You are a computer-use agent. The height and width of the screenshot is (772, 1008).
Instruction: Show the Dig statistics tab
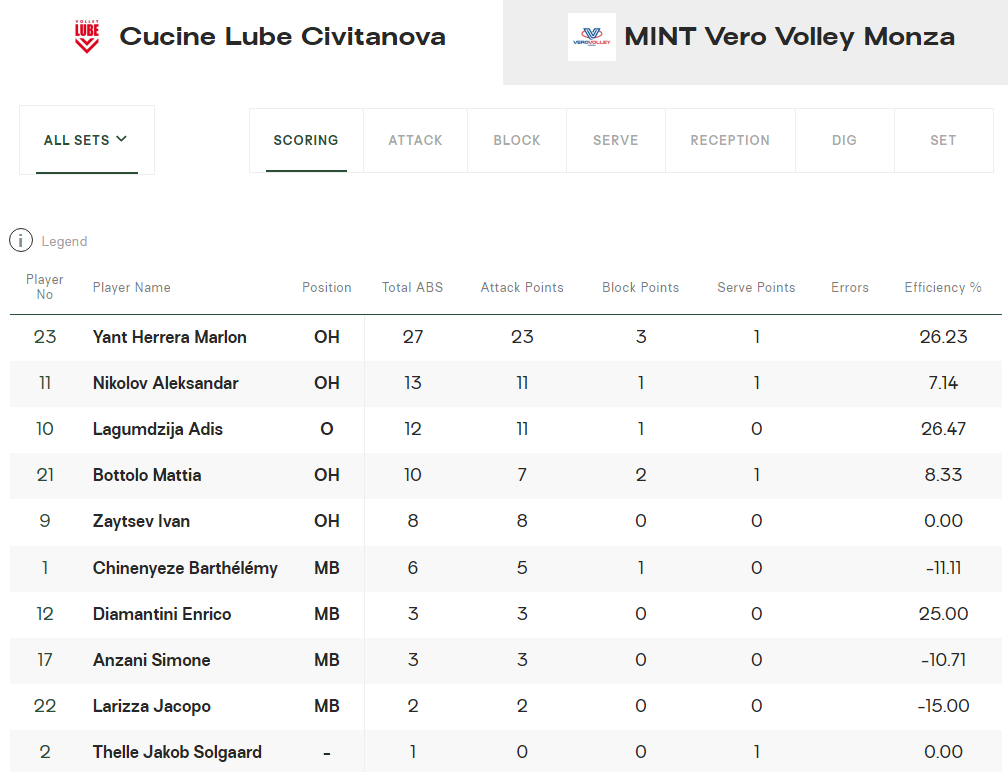coord(844,141)
